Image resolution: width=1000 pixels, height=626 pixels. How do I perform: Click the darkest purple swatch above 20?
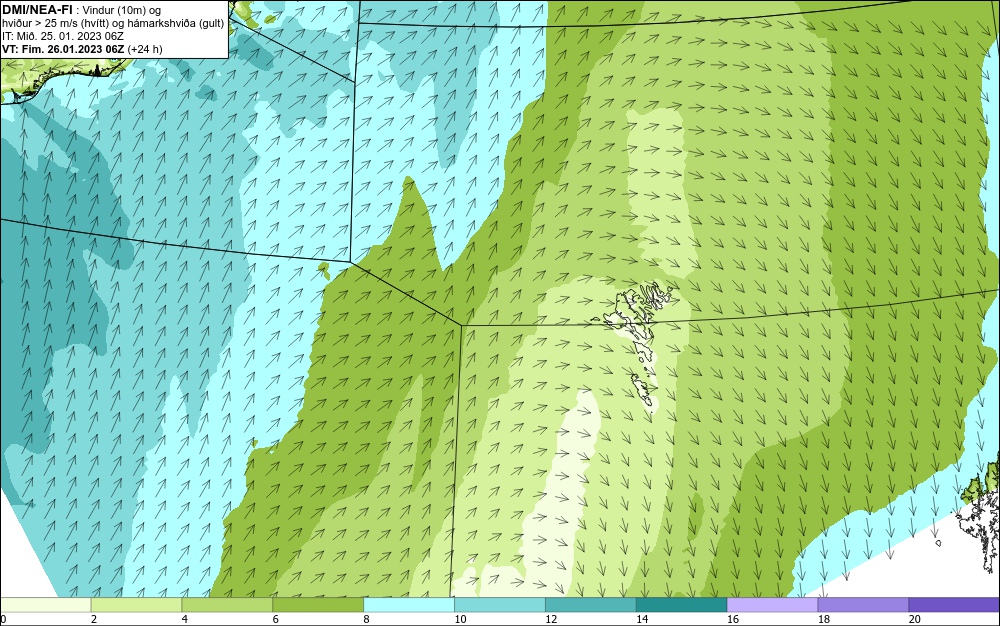click(954, 605)
